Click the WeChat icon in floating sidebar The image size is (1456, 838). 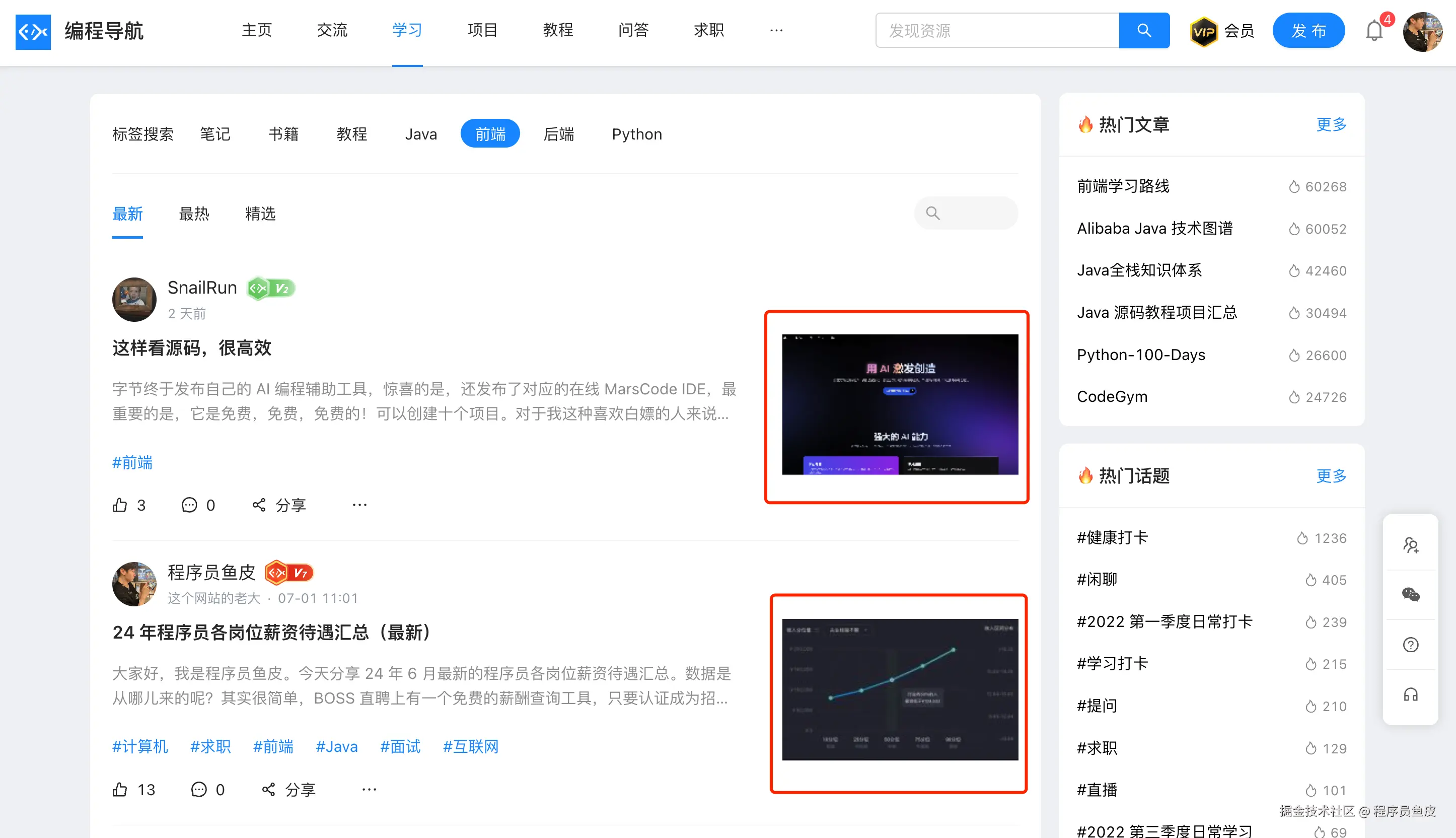(1410, 595)
